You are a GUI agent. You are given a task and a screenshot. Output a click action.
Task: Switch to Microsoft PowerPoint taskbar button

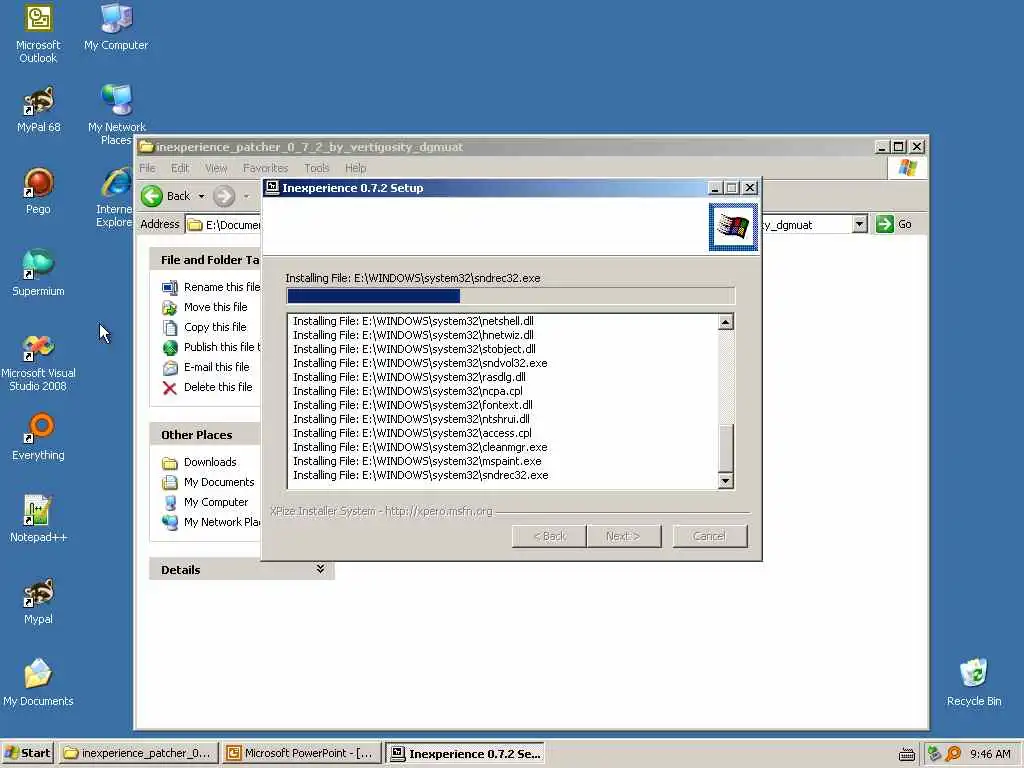300,754
